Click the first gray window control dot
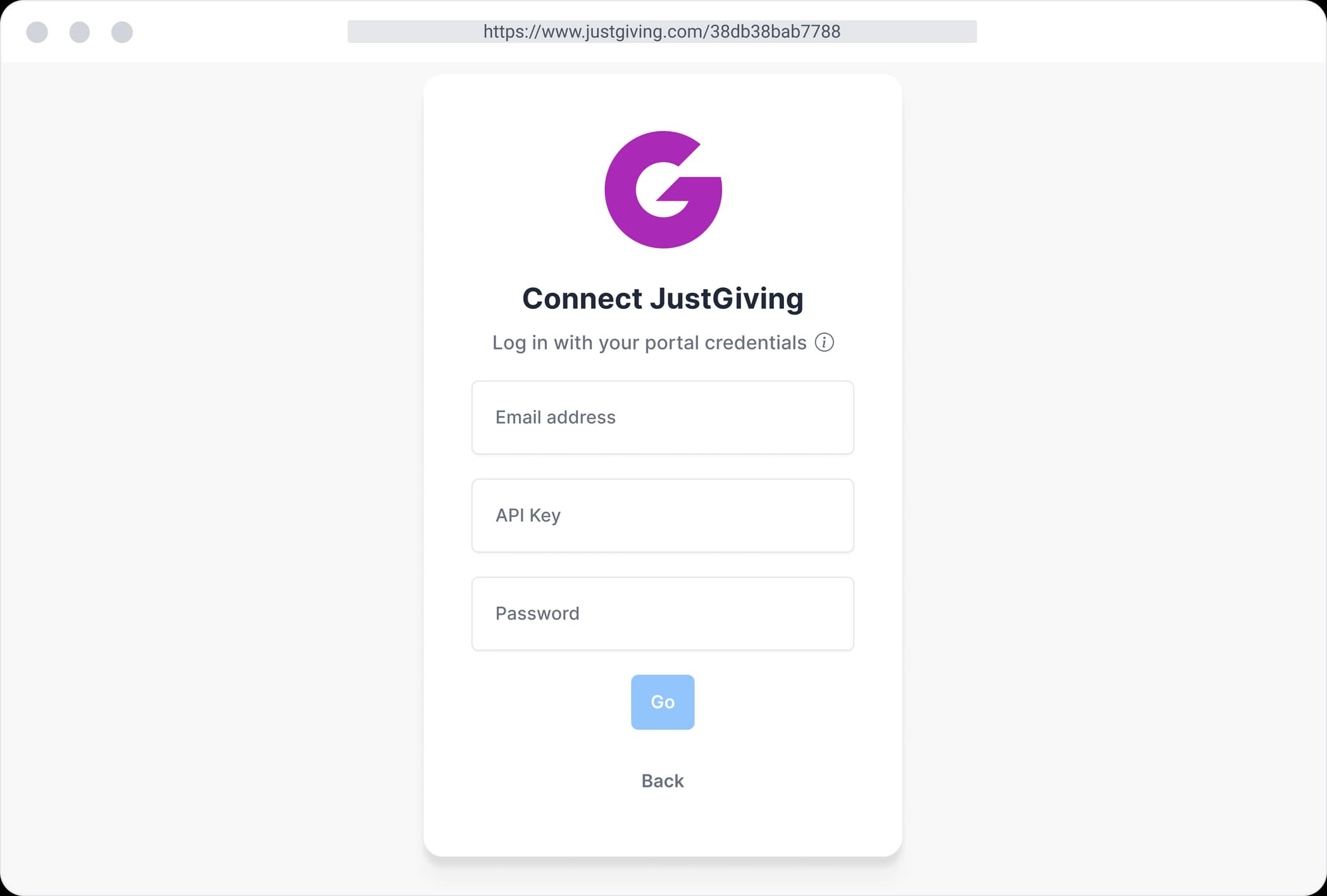The image size is (1327, 896). tap(37, 32)
